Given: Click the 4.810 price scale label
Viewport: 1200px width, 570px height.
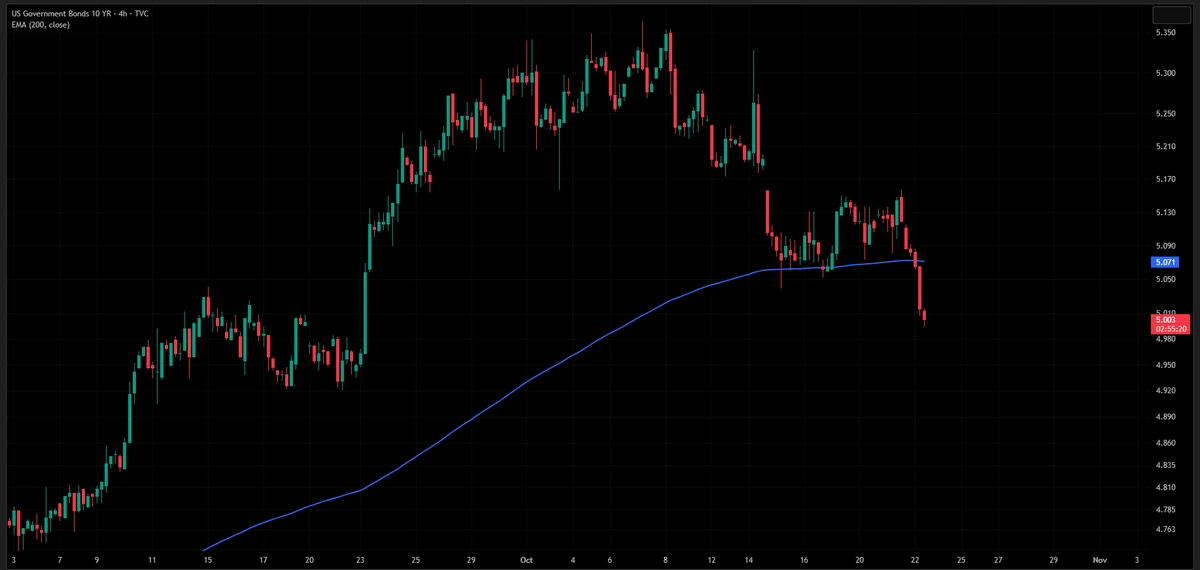Looking at the screenshot, I should [x=1165, y=487].
